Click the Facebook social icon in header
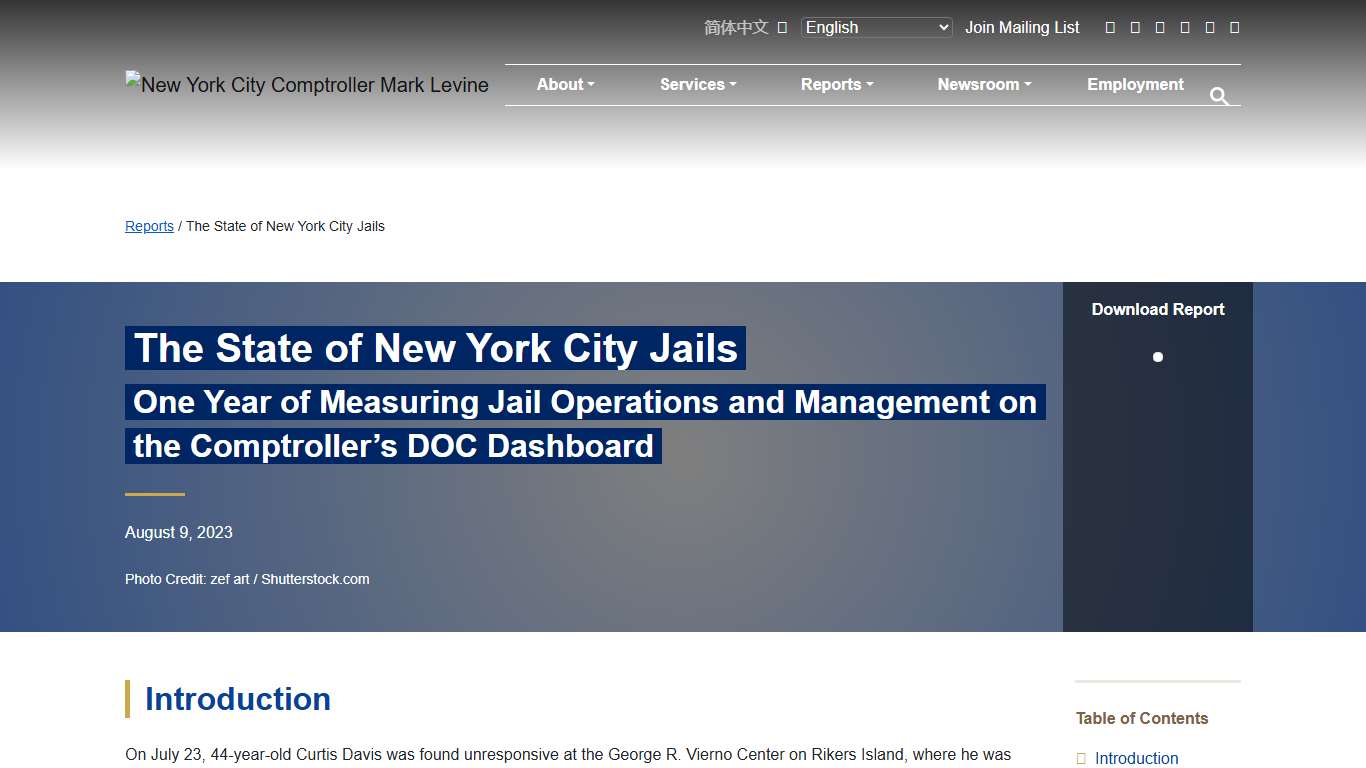This screenshot has width=1366, height=768. point(1110,27)
